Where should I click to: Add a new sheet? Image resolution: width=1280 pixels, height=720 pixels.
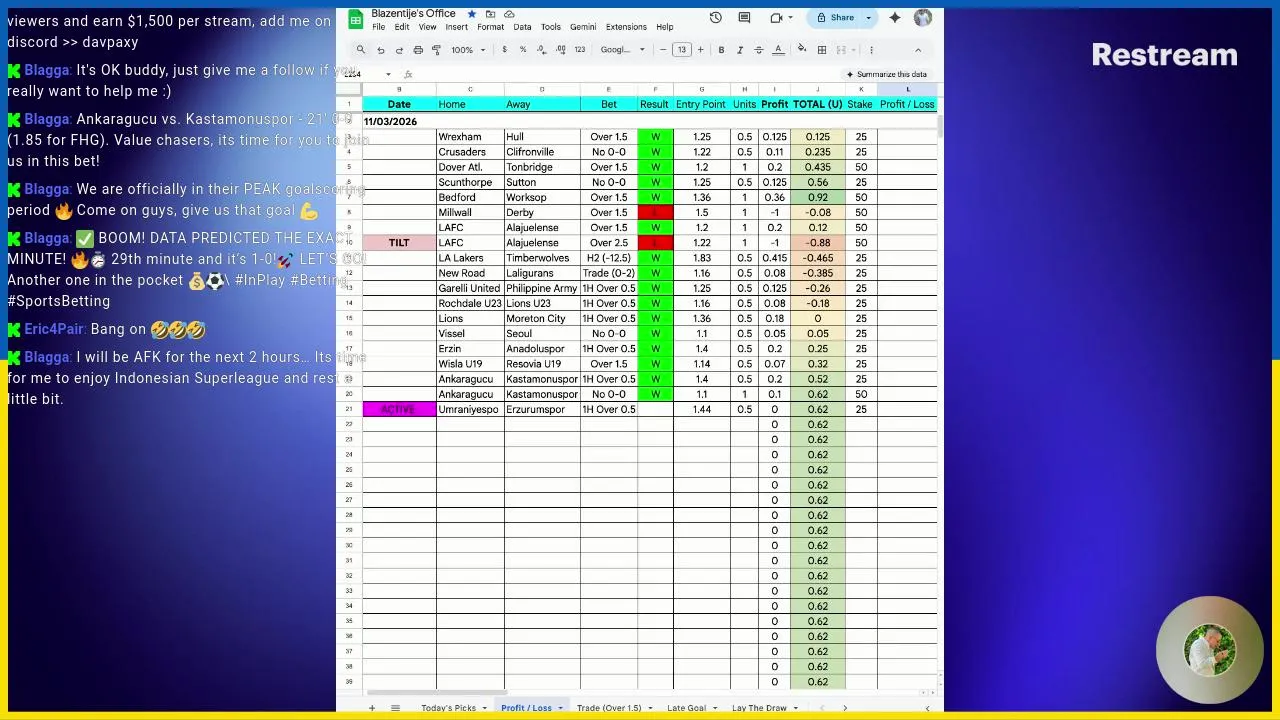click(371, 708)
